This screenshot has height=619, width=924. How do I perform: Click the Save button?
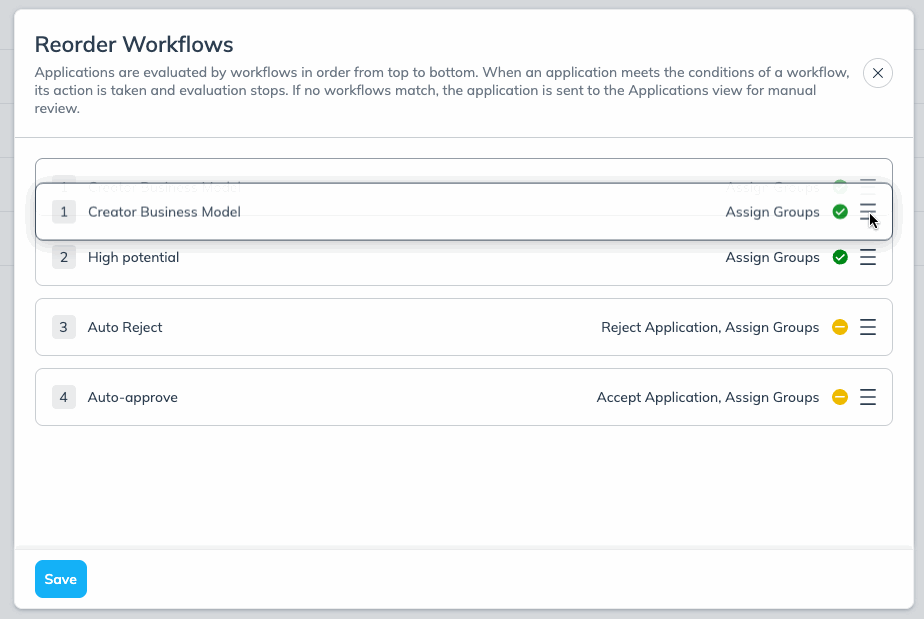tap(61, 579)
